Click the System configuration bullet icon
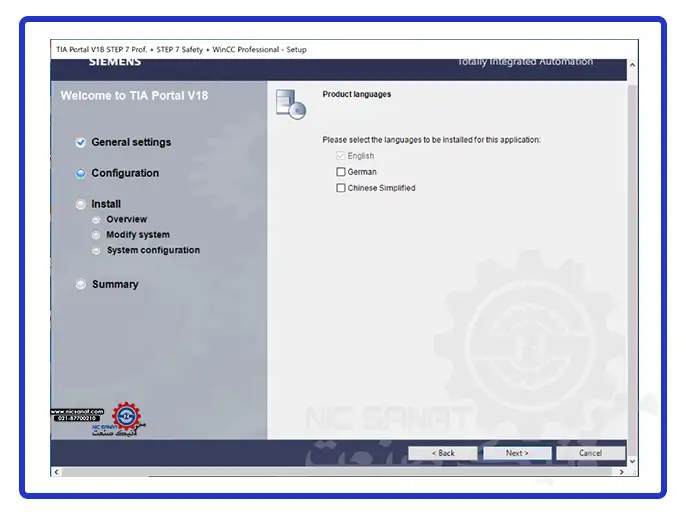 [x=96, y=250]
